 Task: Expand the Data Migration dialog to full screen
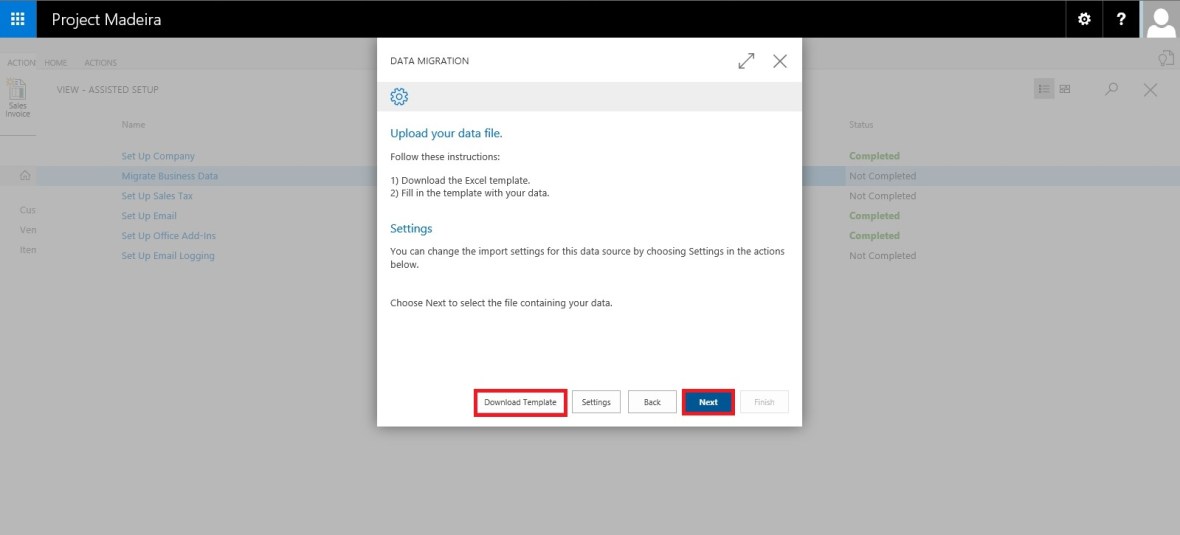pyautogui.click(x=746, y=61)
